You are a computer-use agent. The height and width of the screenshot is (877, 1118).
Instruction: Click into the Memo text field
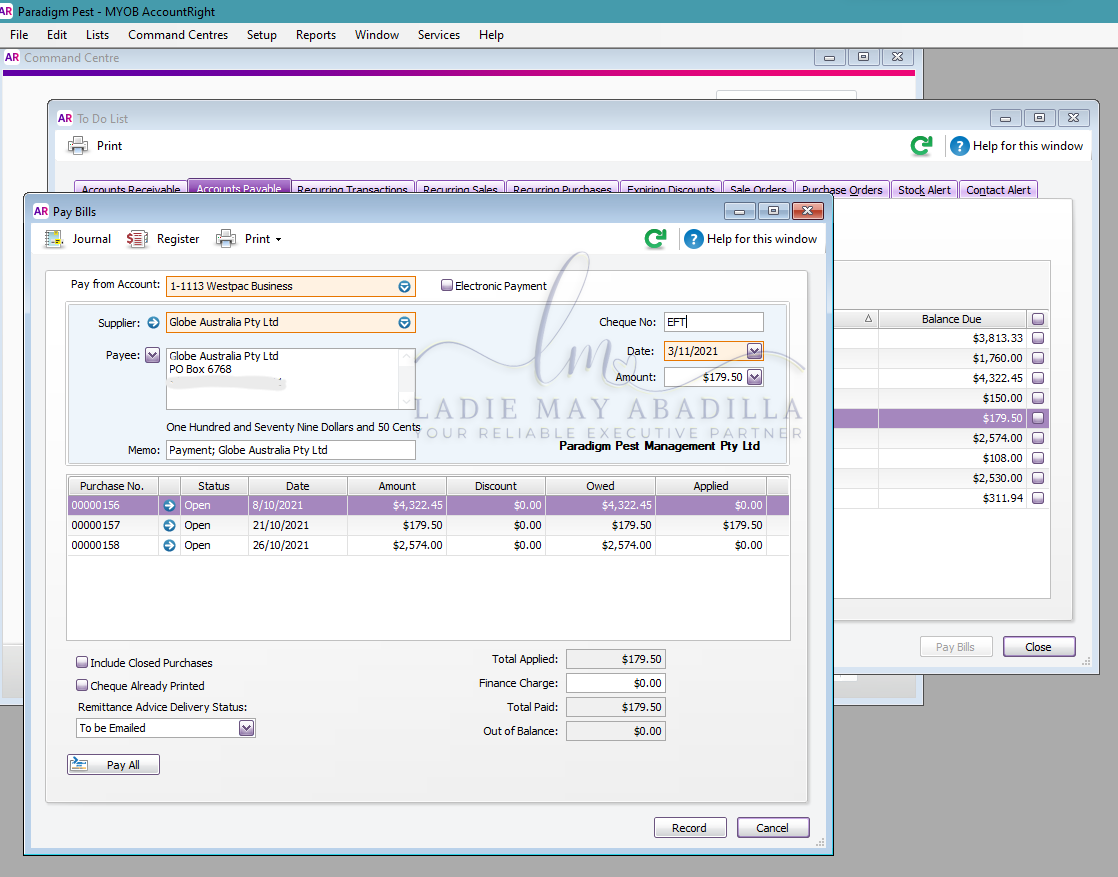[x=291, y=450]
